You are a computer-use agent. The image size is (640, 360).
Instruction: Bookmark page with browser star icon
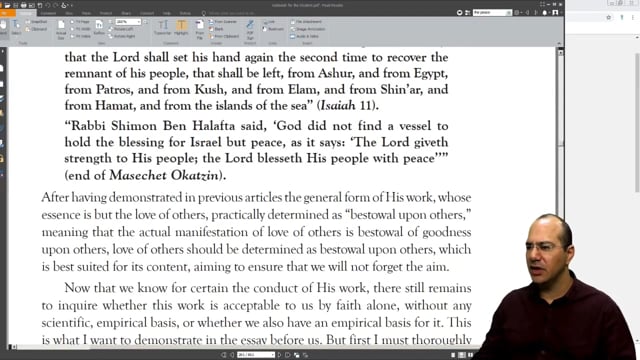coord(609,18)
